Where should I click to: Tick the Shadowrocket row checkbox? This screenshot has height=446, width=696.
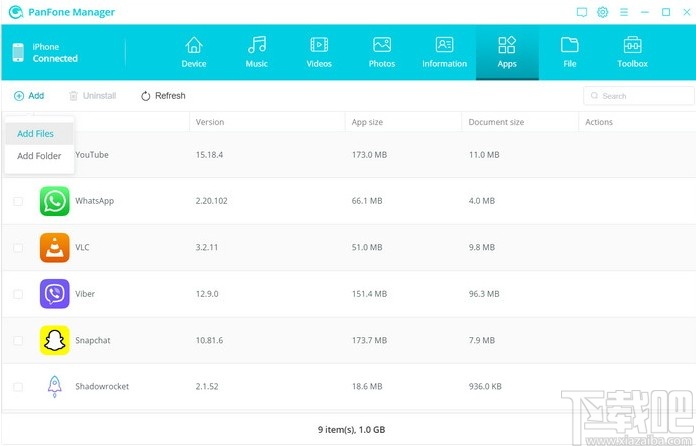pyautogui.click(x=18, y=387)
